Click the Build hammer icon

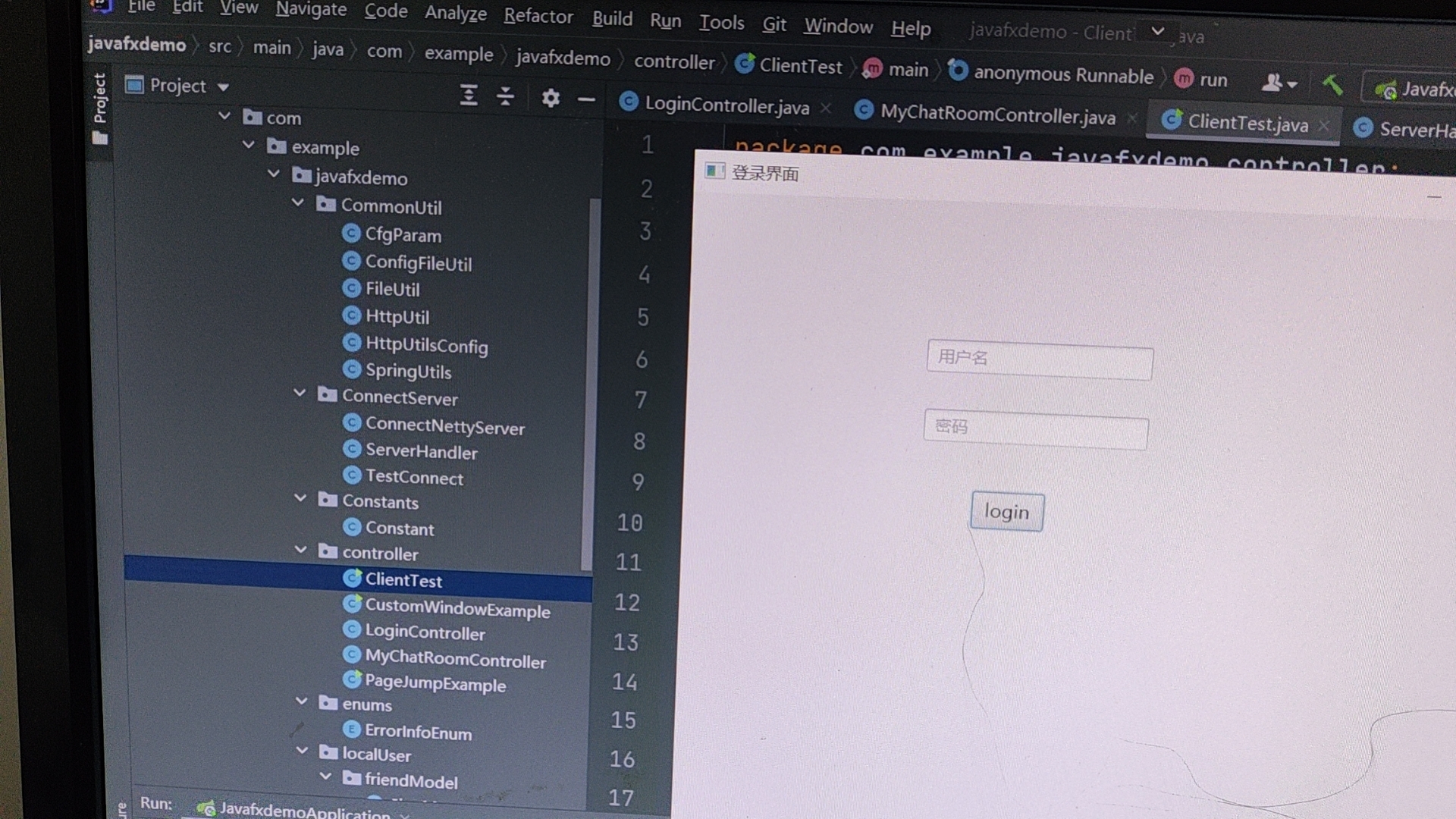click(x=1332, y=85)
